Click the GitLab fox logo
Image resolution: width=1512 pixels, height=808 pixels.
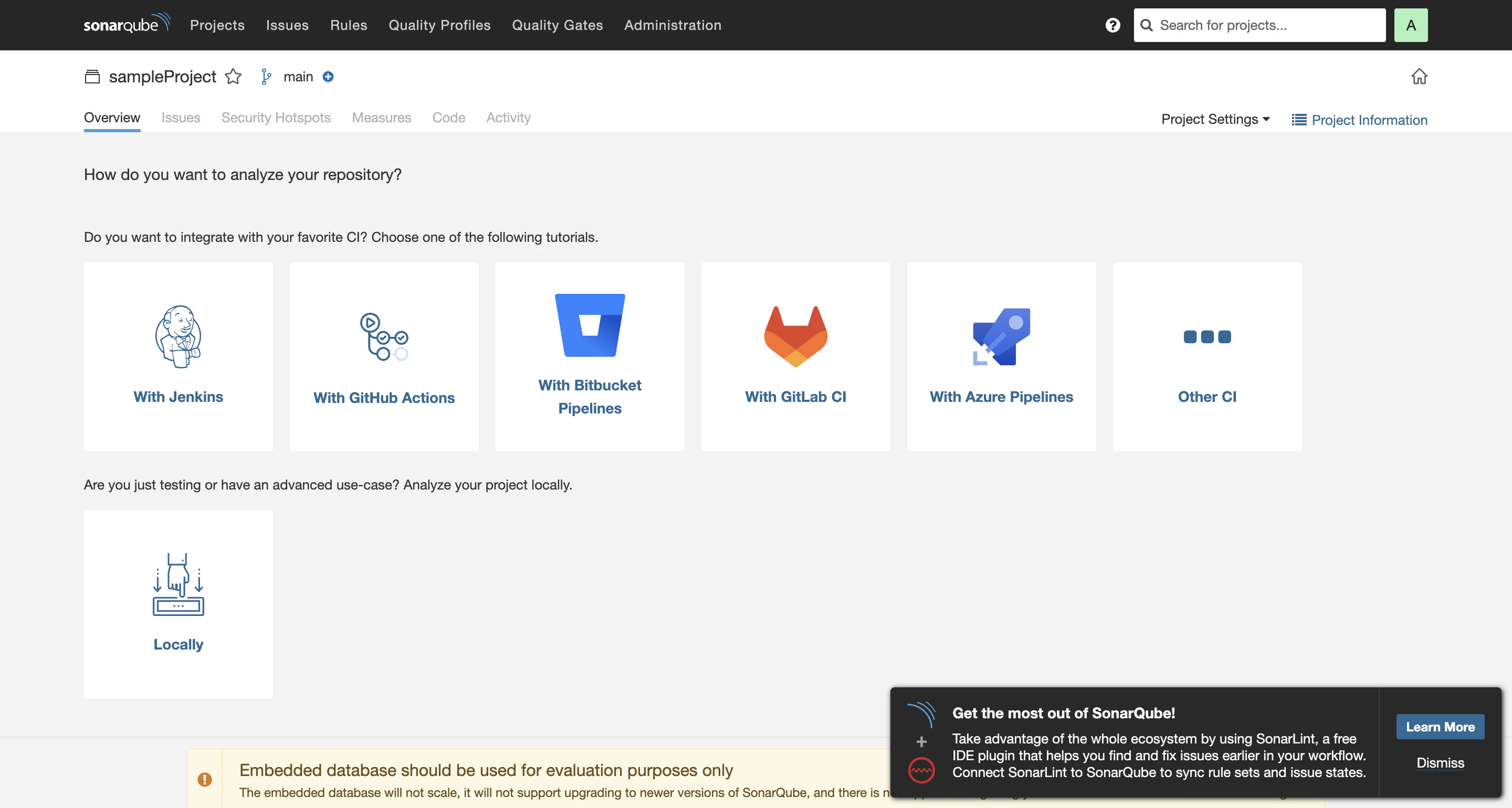(796, 337)
